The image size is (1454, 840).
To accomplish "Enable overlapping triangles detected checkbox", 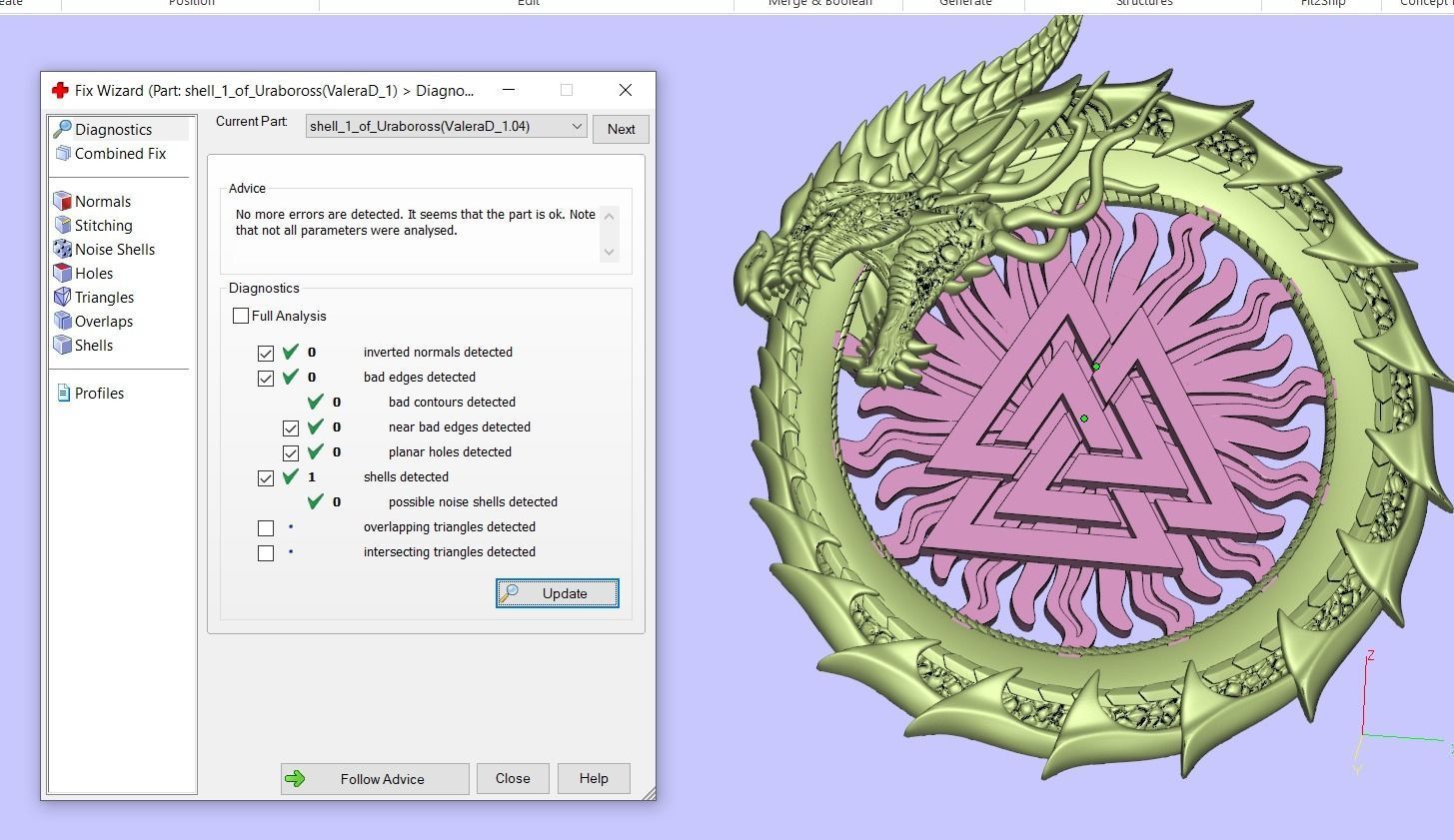I will coord(266,527).
